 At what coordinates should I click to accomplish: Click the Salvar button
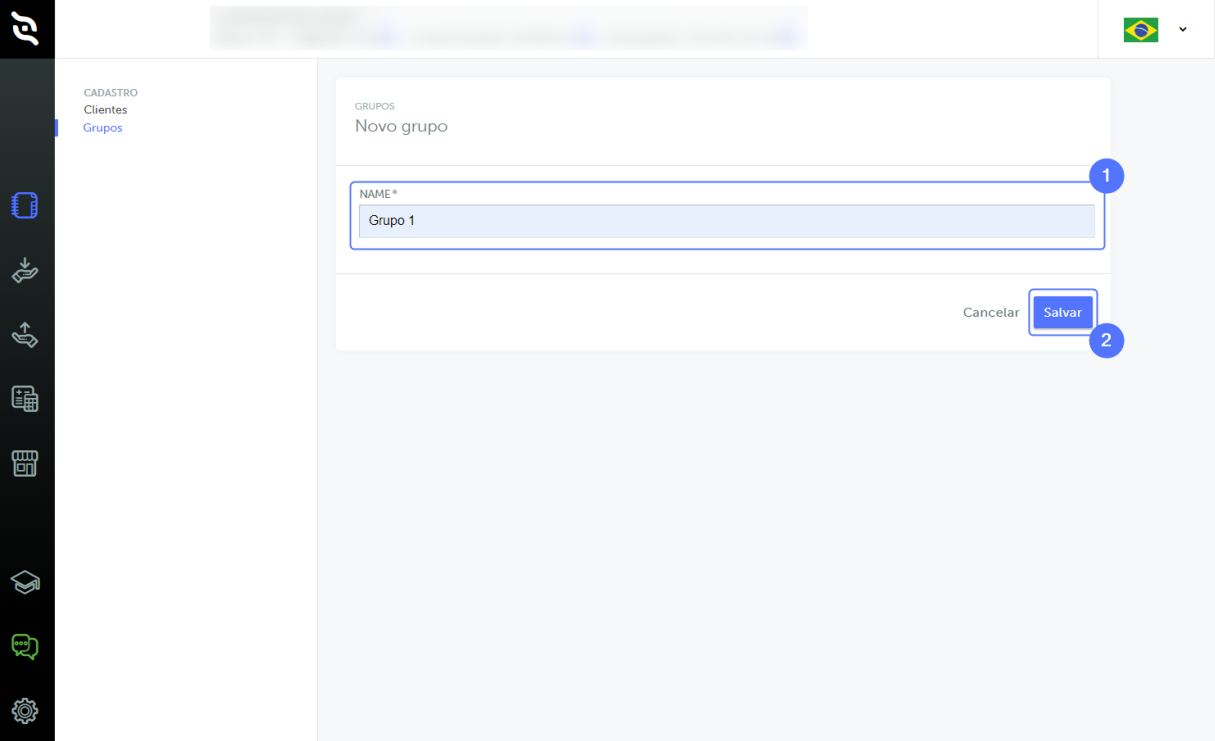(x=1063, y=312)
